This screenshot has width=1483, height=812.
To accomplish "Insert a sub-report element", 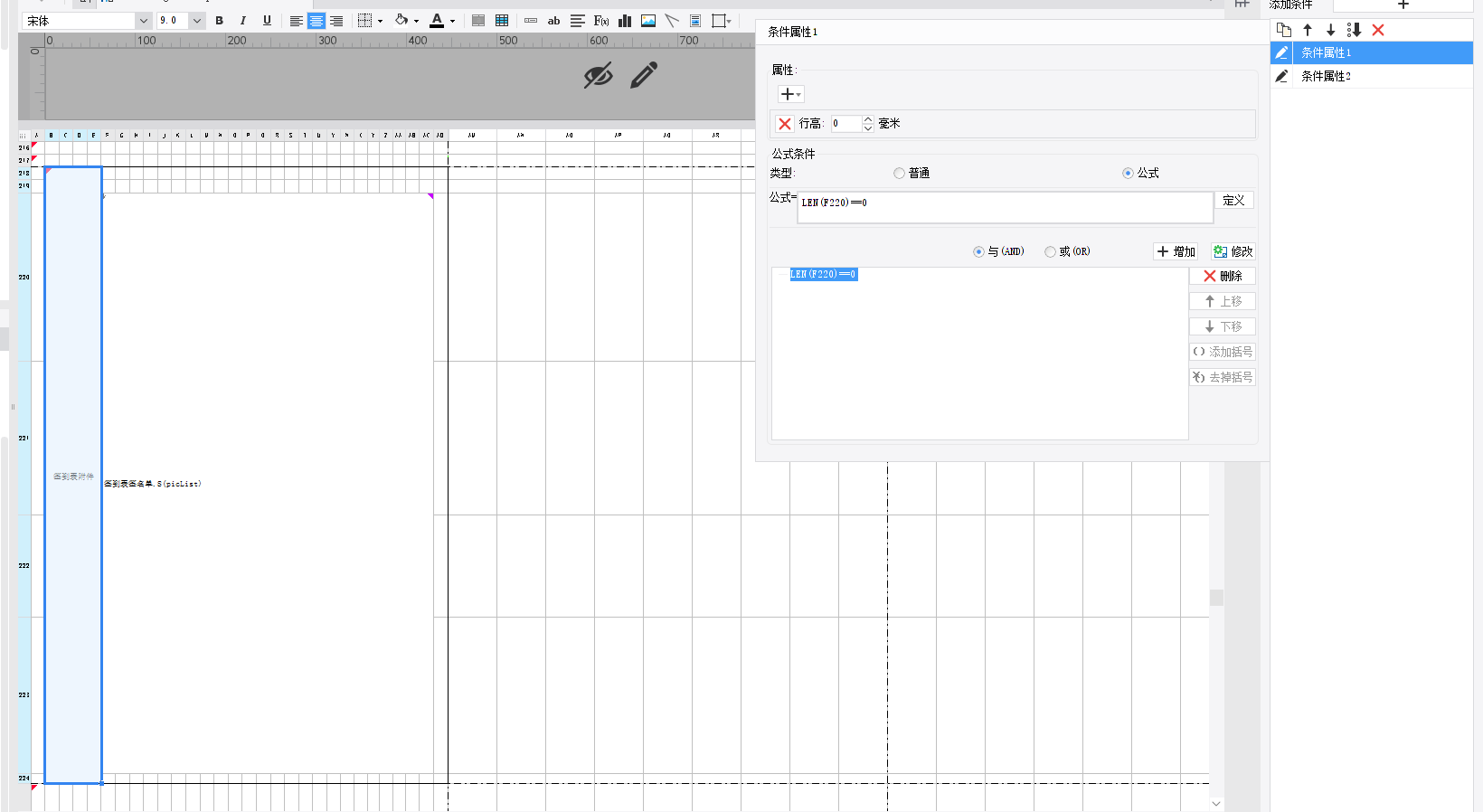I will (x=695, y=21).
